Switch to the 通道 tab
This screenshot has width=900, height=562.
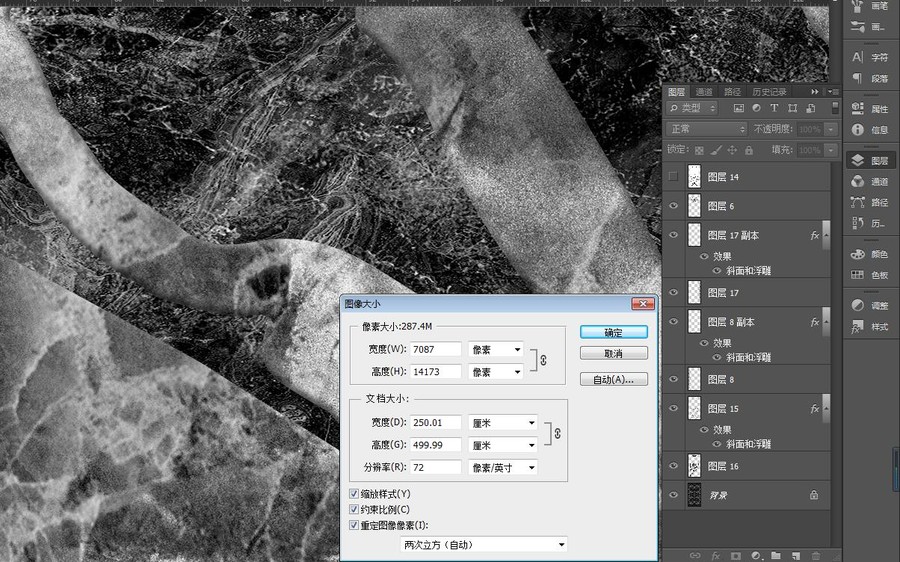tap(704, 92)
